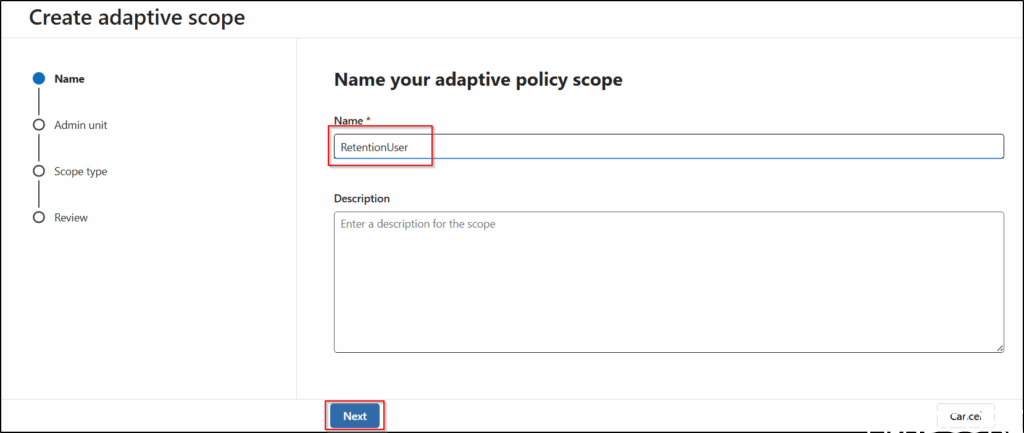Focus the Name field containing RetentionUser
The width and height of the screenshot is (1024, 433).
tap(668, 147)
